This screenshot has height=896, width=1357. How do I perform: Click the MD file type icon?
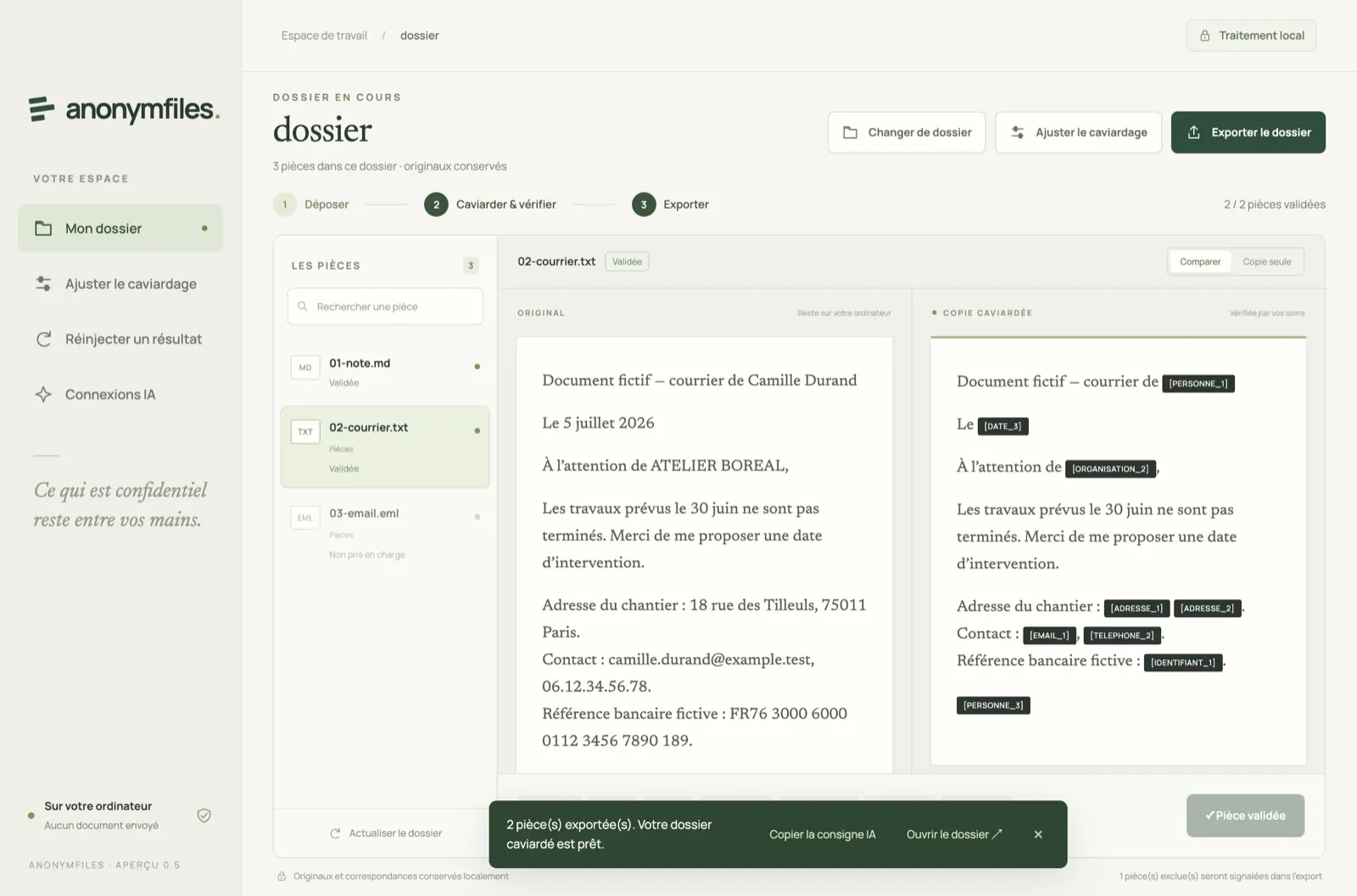[x=305, y=367]
